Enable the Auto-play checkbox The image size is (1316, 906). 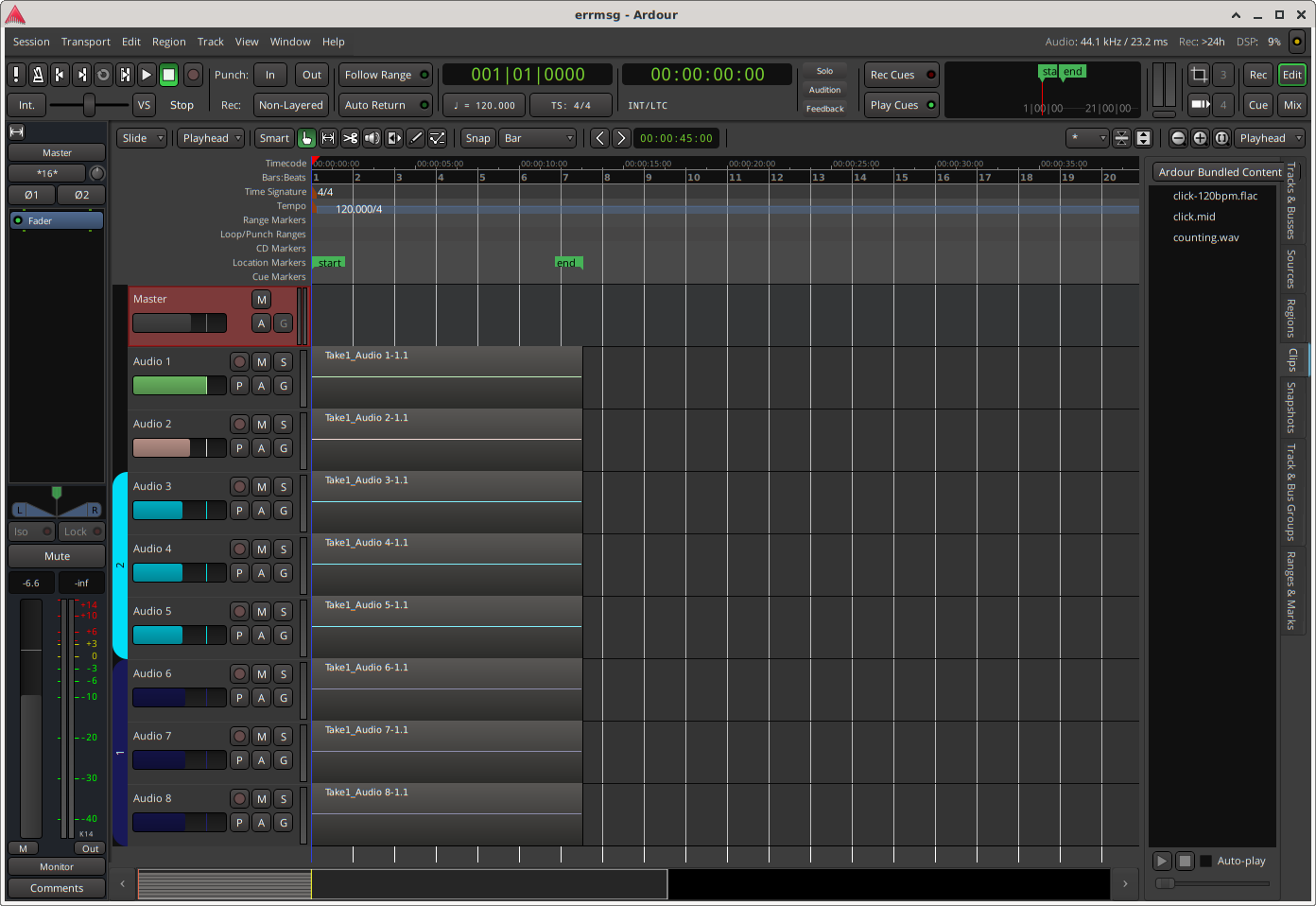(1206, 861)
